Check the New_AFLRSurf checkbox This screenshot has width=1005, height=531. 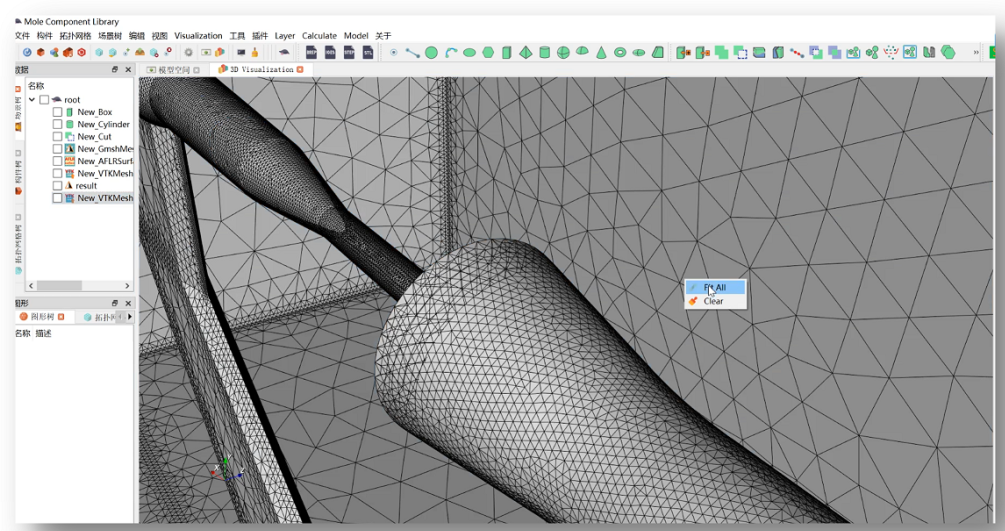(58, 161)
